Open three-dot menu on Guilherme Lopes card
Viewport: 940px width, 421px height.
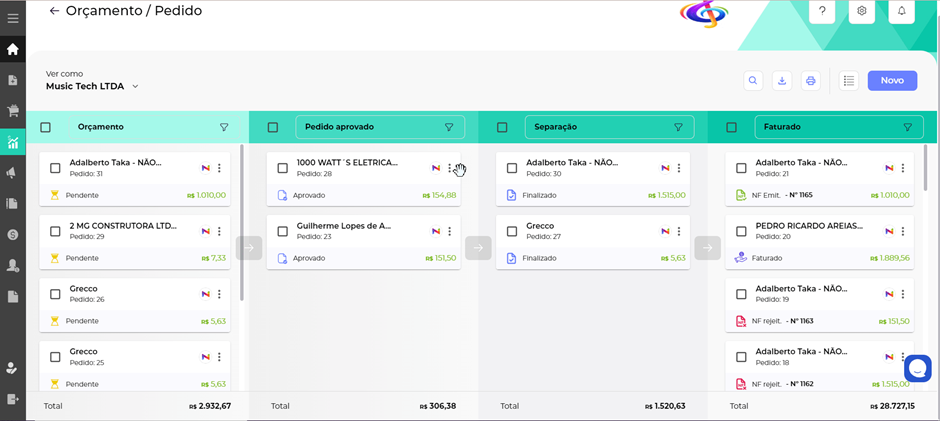coord(450,231)
